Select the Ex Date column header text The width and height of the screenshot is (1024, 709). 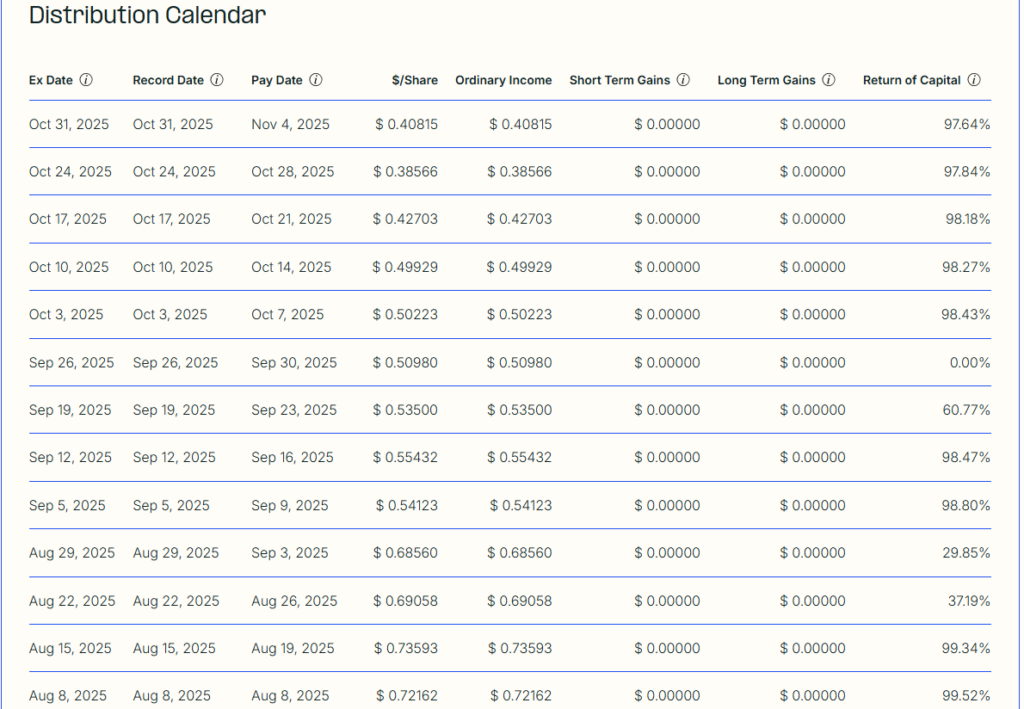click(x=51, y=80)
